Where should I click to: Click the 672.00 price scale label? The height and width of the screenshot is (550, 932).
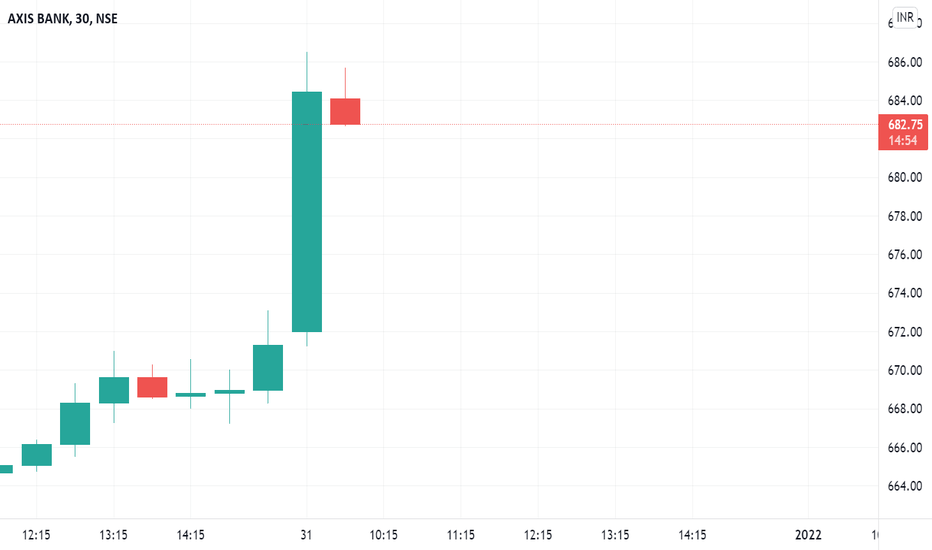(905, 332)
